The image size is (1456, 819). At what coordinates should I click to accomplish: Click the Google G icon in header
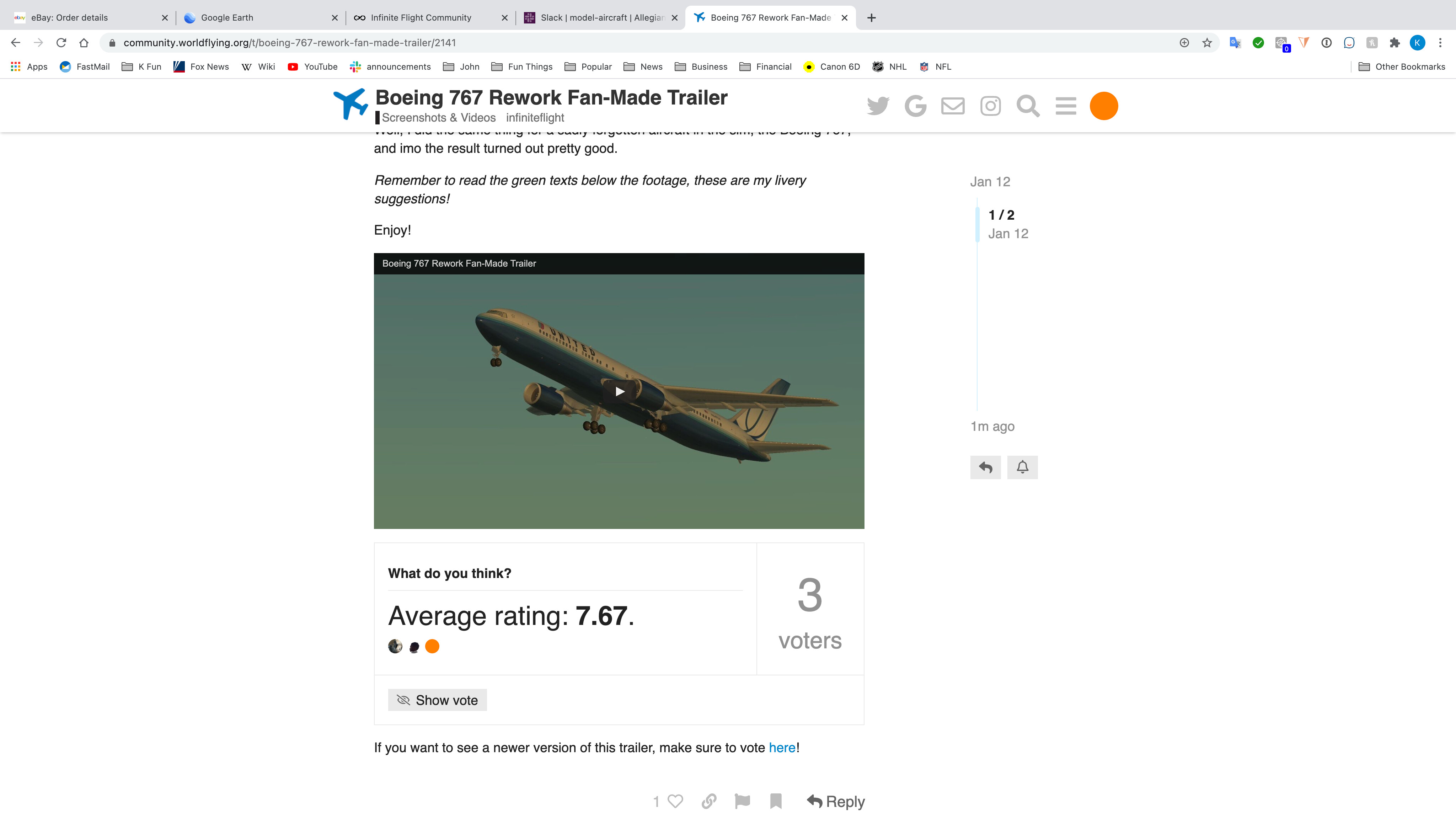point(915,106)
